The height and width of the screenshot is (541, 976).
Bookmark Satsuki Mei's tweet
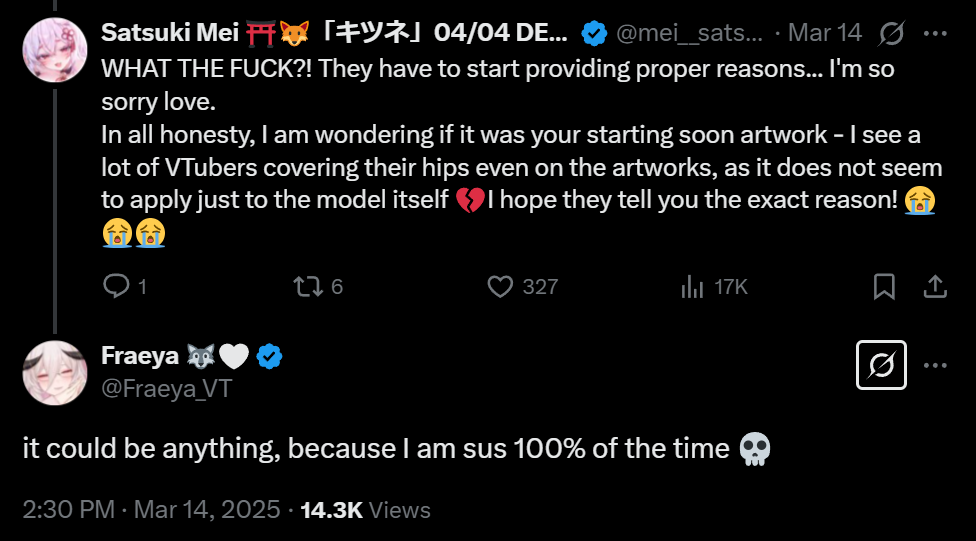(x=884, y=287)
